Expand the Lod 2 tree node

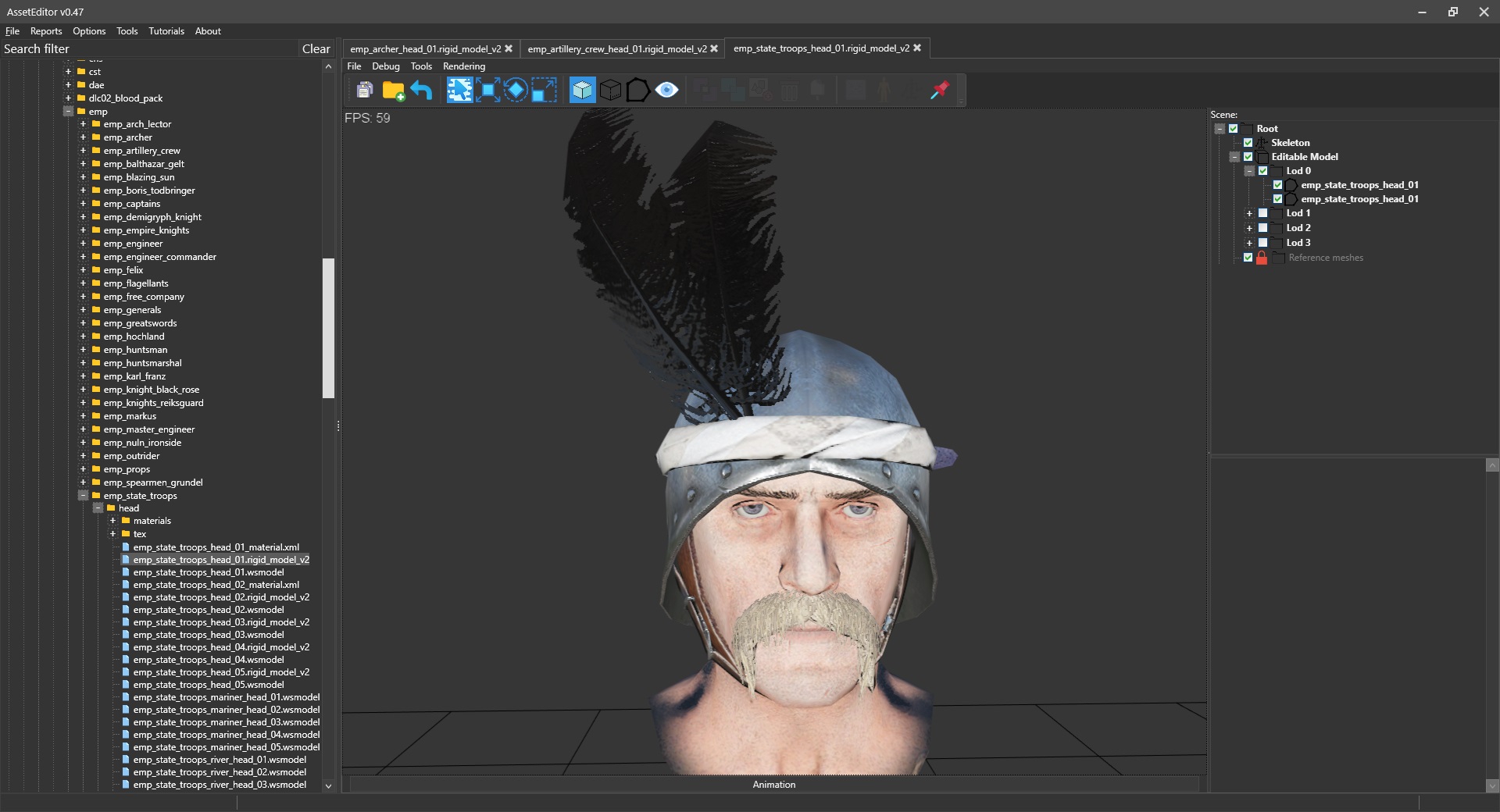(1249, 228)
